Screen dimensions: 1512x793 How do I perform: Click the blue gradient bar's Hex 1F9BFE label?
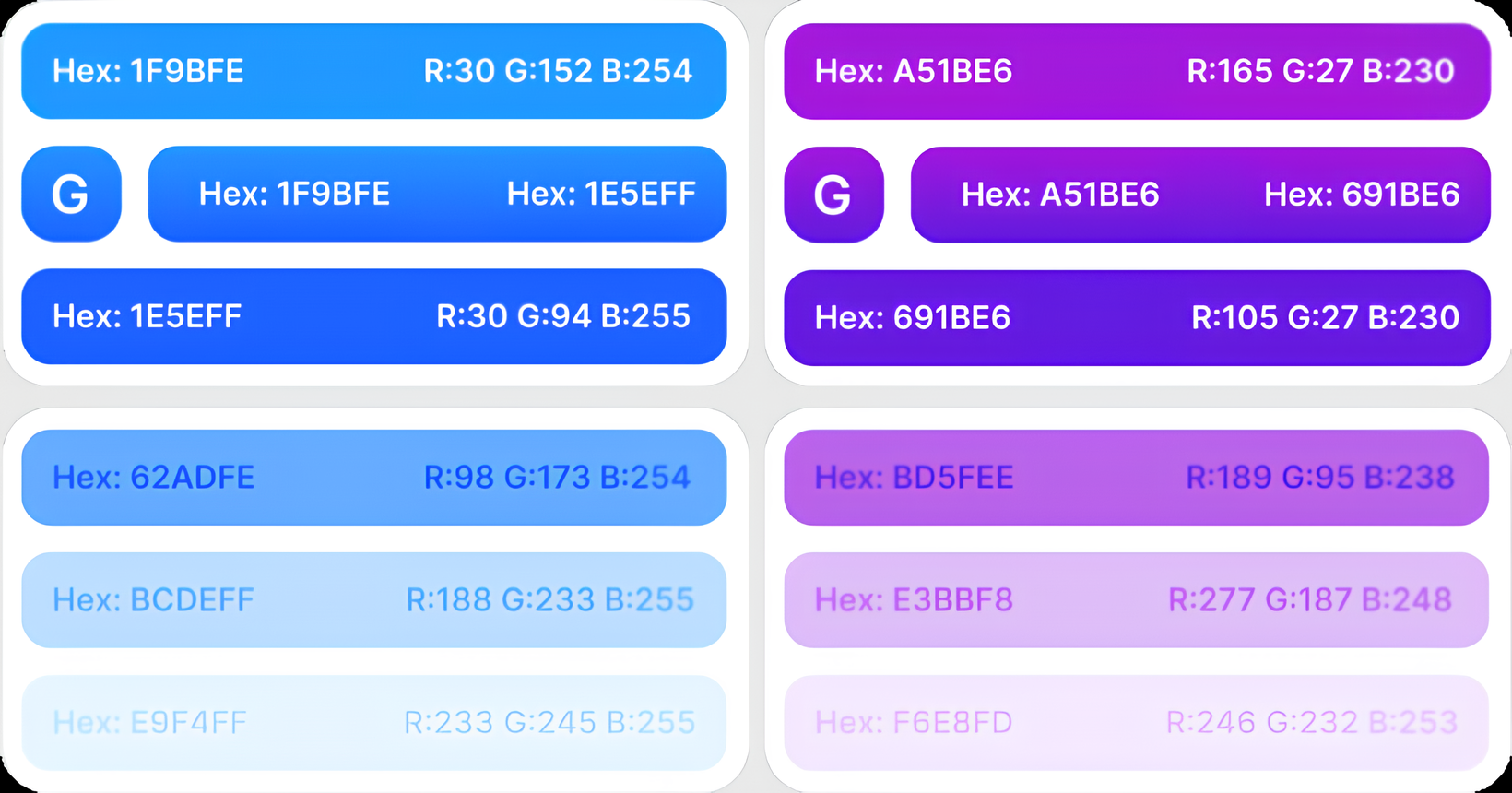pos(294,194)
